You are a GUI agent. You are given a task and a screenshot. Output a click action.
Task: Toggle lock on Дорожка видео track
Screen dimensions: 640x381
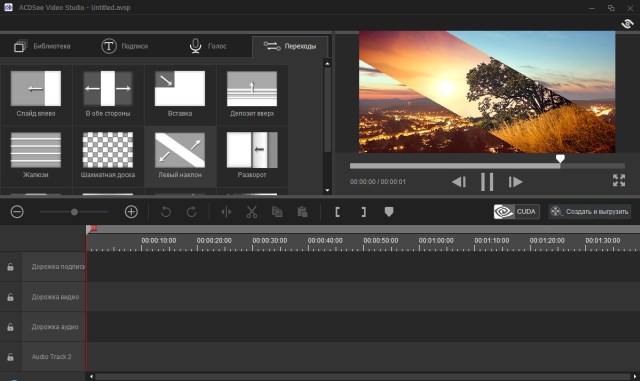click(10, 297)
